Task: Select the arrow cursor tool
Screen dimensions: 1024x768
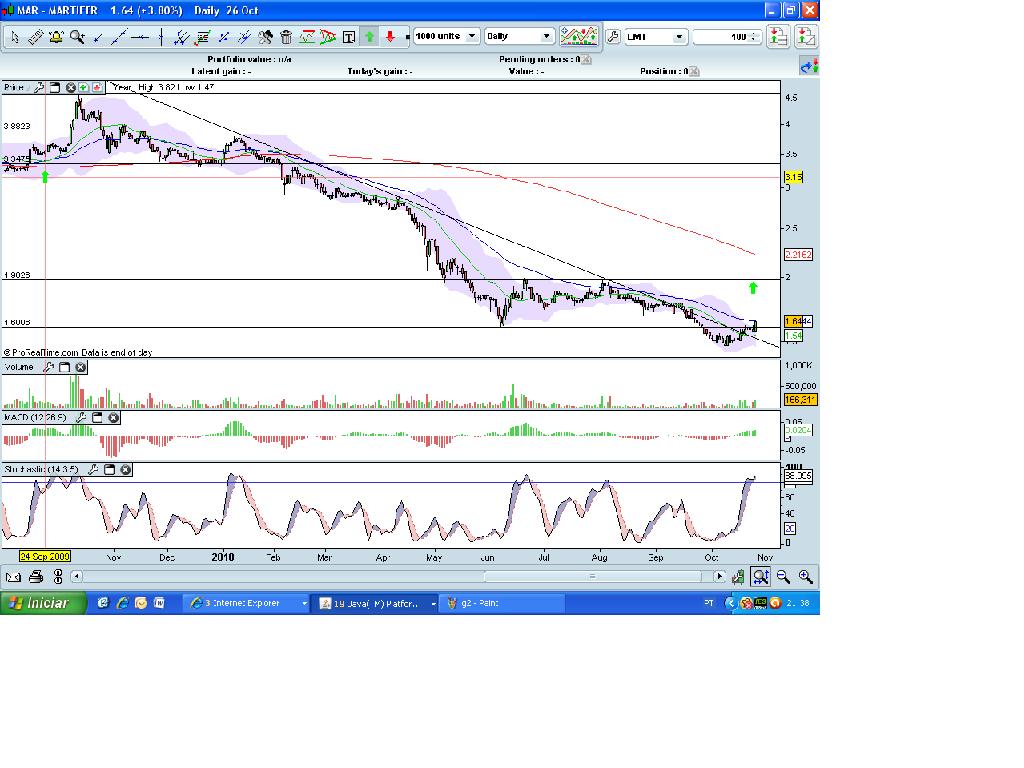Action: click(x=14, y=37)
